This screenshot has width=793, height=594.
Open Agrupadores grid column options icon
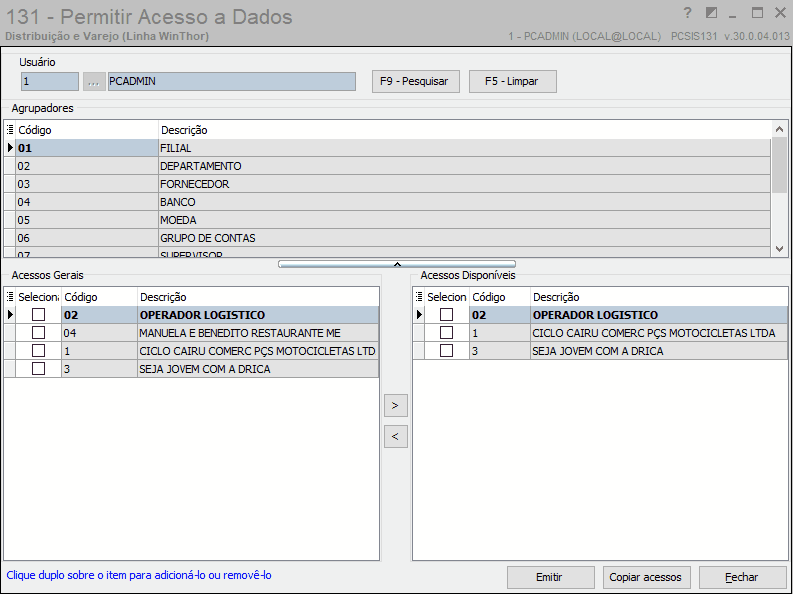pos(10,130)
